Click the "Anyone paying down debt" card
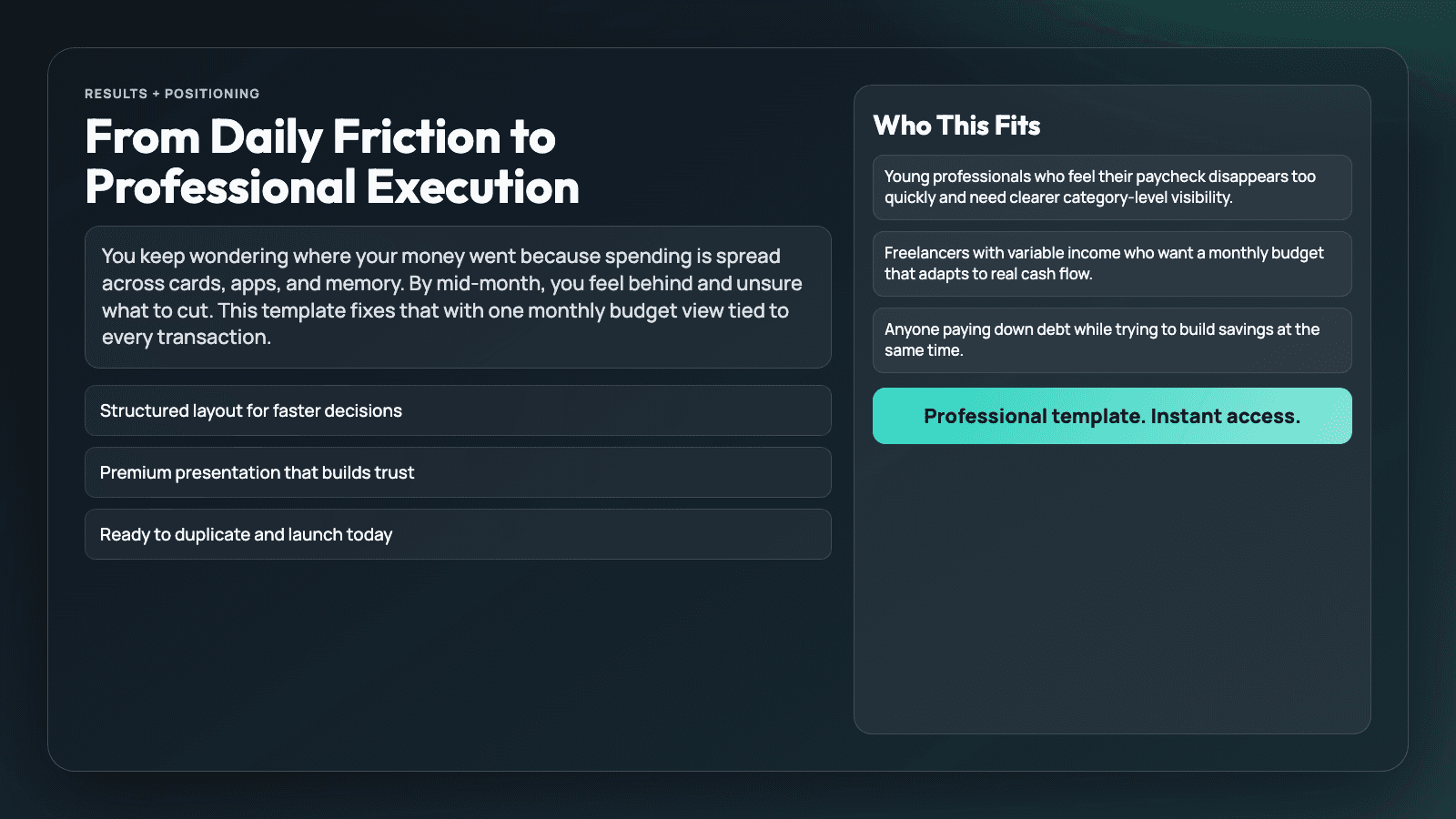 pos(1111,340)
